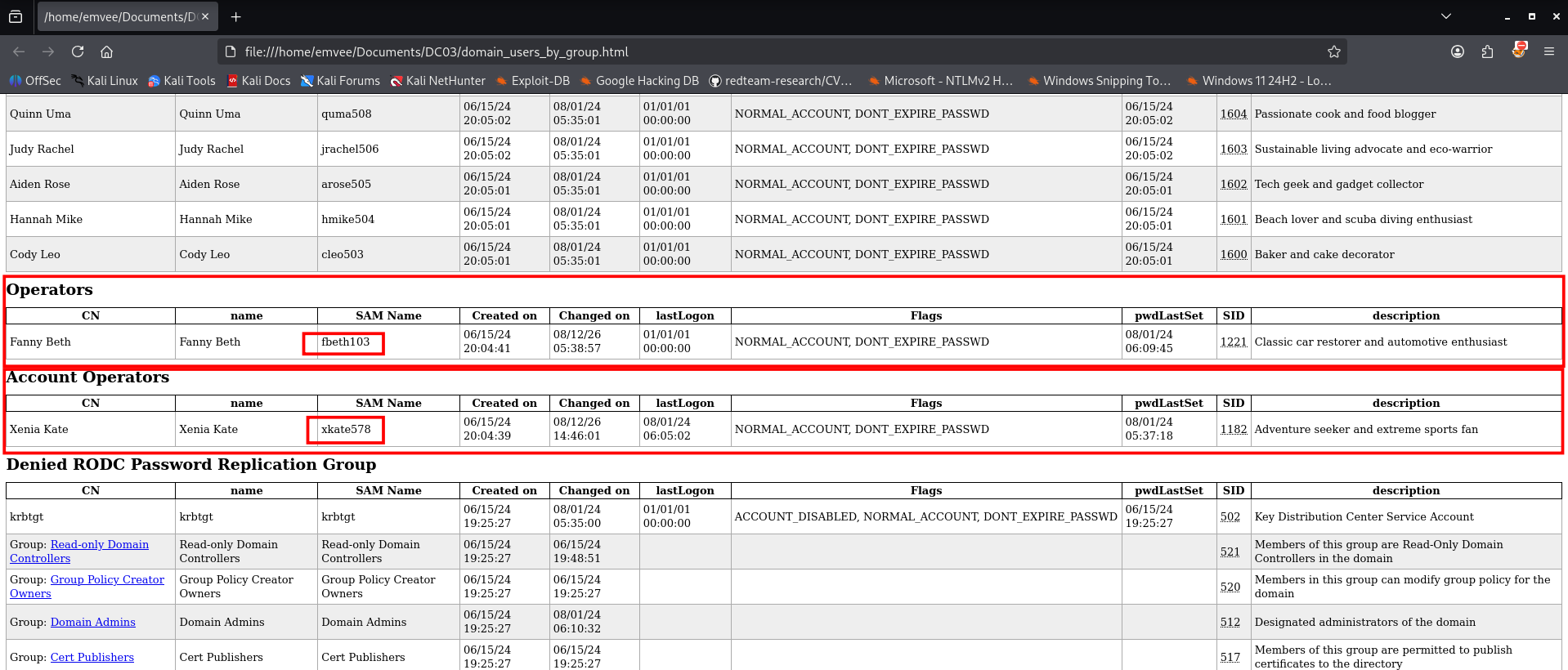Open a new tab with the plus button
Screen dimensions: 1568x670
[x=236, y=16]
